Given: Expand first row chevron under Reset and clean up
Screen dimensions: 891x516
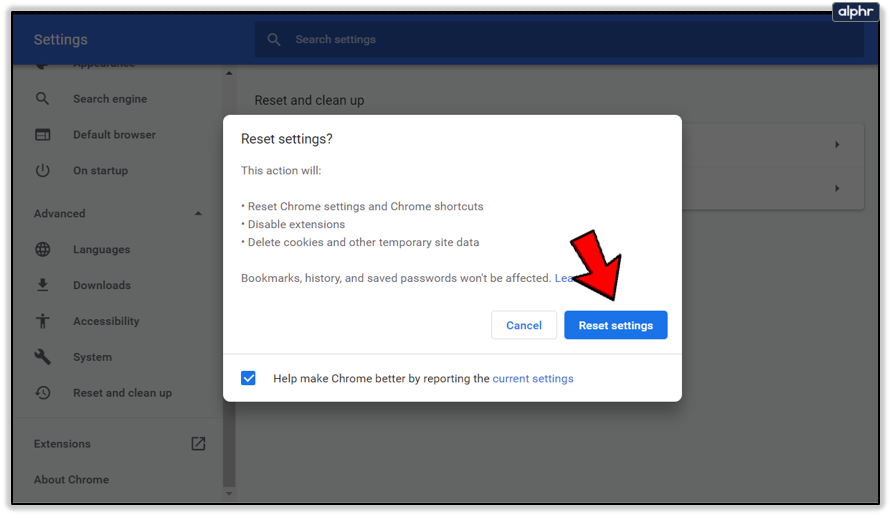Looking at the screenshot, I should pyautogui.click(x=837, y=145).
